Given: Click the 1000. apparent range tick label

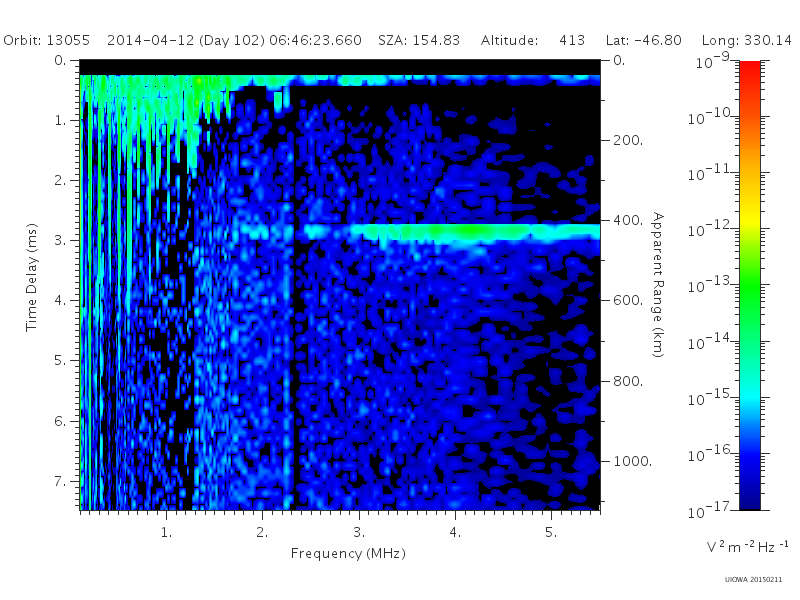Looking at the screenshot, I should (x=632, y=461).
